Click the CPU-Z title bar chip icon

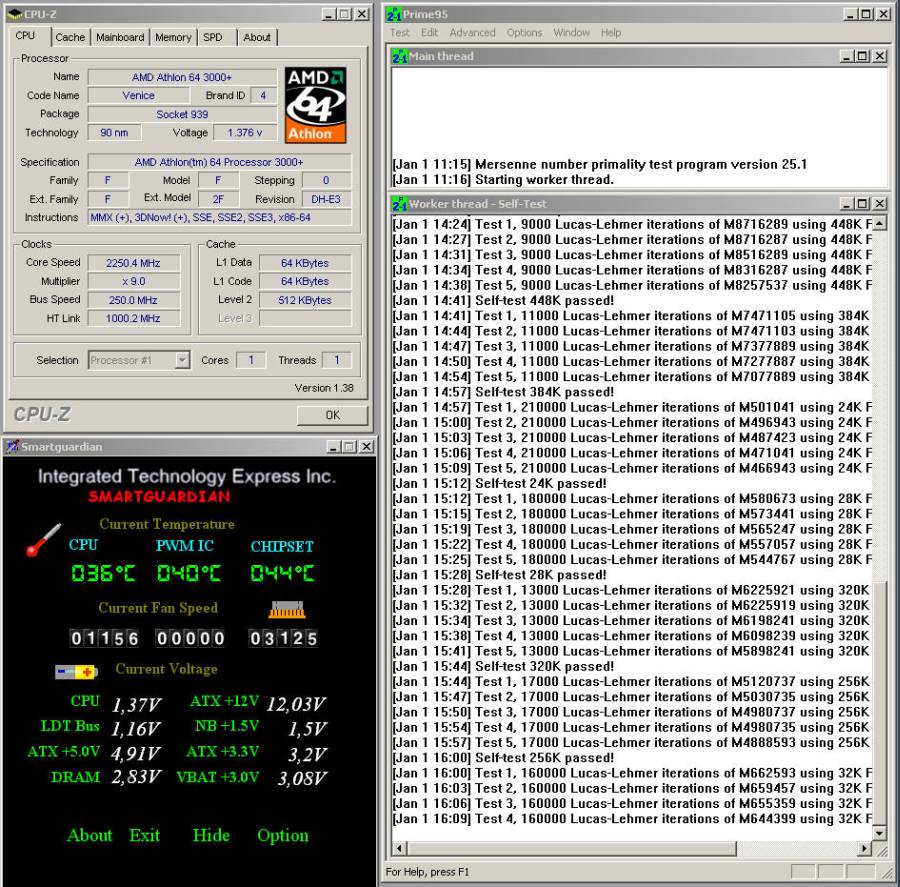click(14, 14)
